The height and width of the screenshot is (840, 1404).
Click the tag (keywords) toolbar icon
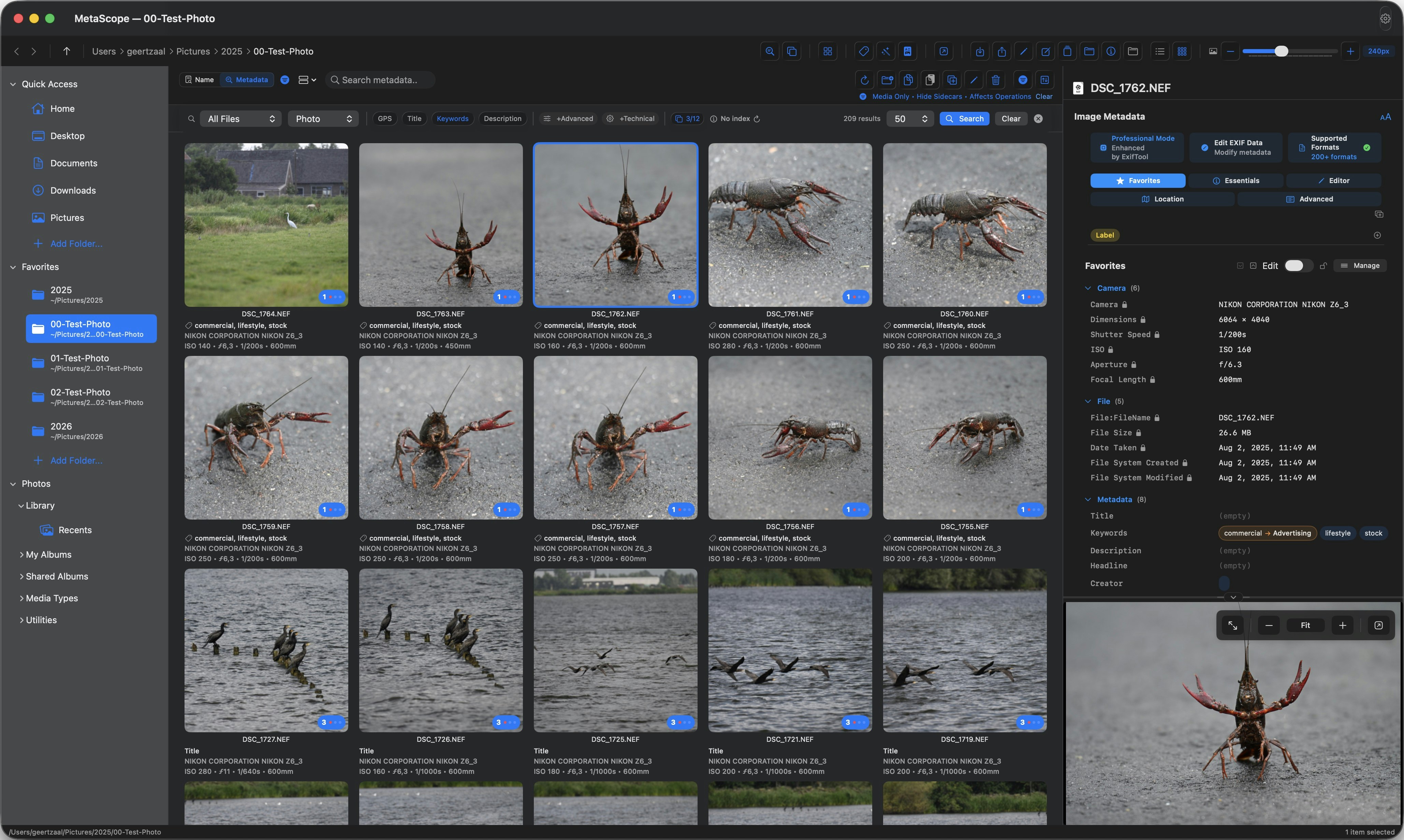pyautogui.click(x=864, y=51)
